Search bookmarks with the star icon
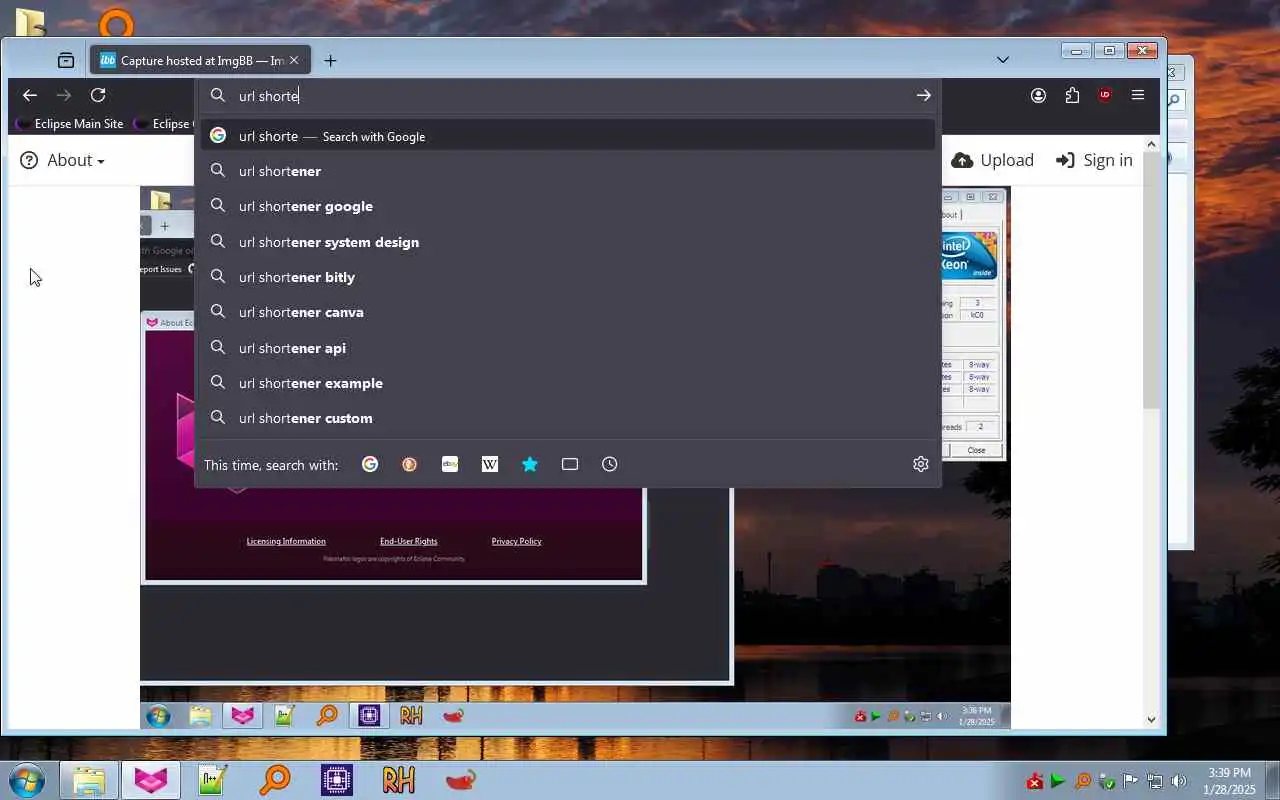 (x=530, y=464)
